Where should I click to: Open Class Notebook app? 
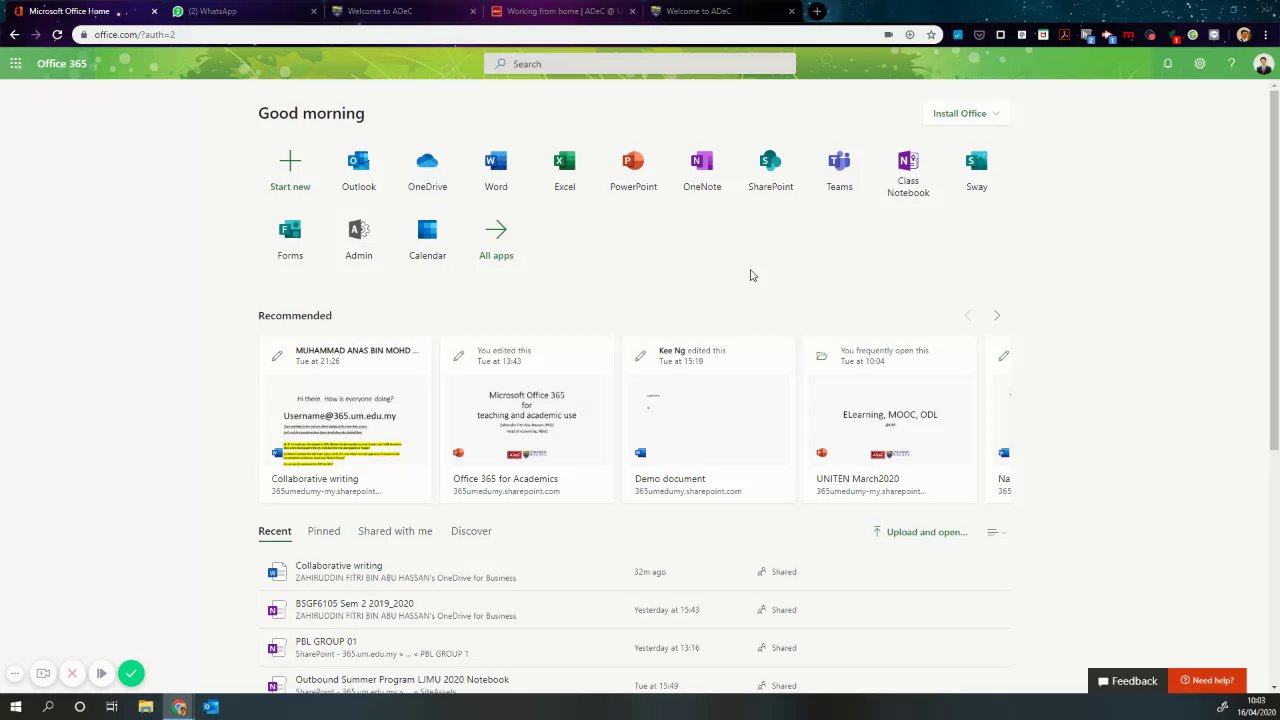pyautogui.click(x=908, y=173)
